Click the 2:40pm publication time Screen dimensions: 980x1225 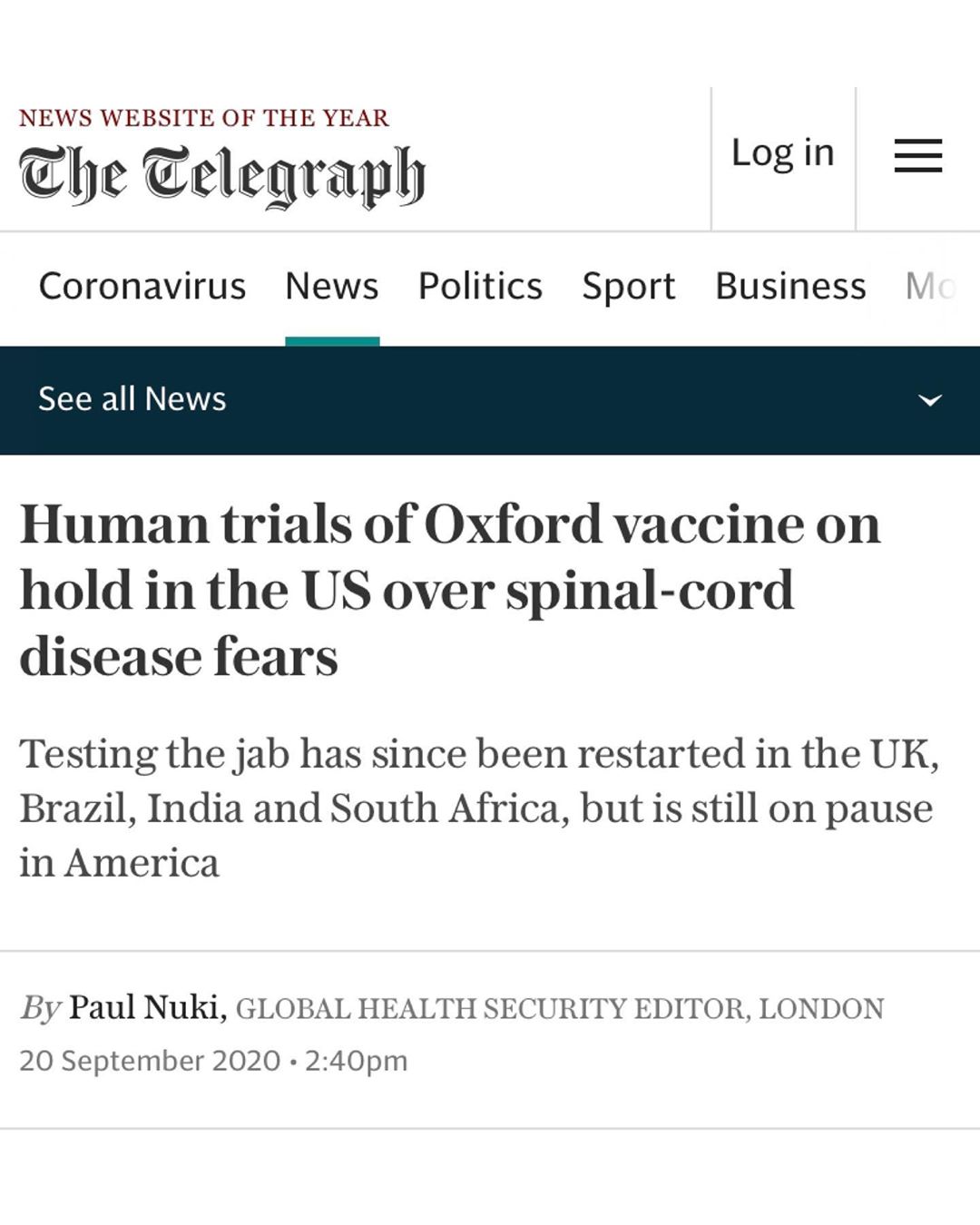[356, 1061]
